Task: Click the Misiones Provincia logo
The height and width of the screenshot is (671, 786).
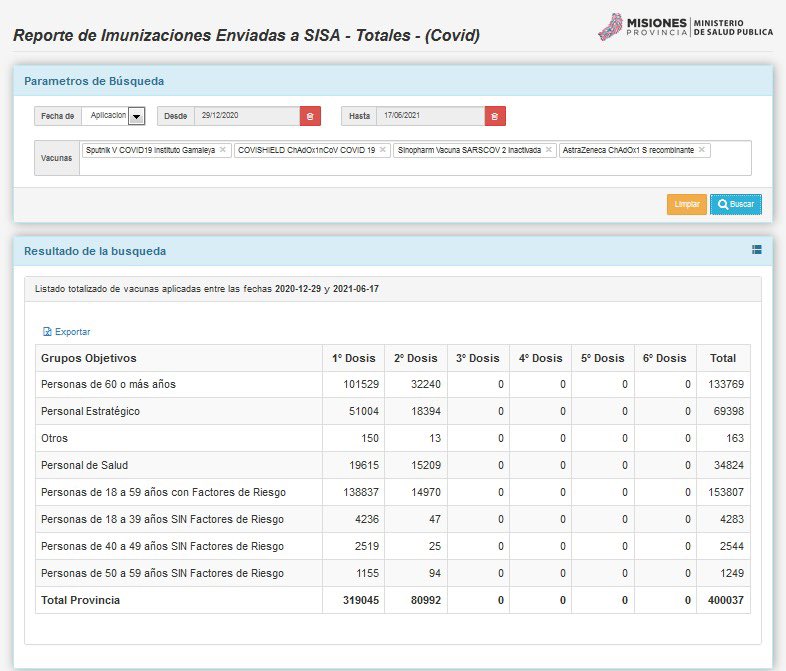Action: pos(685,26)
